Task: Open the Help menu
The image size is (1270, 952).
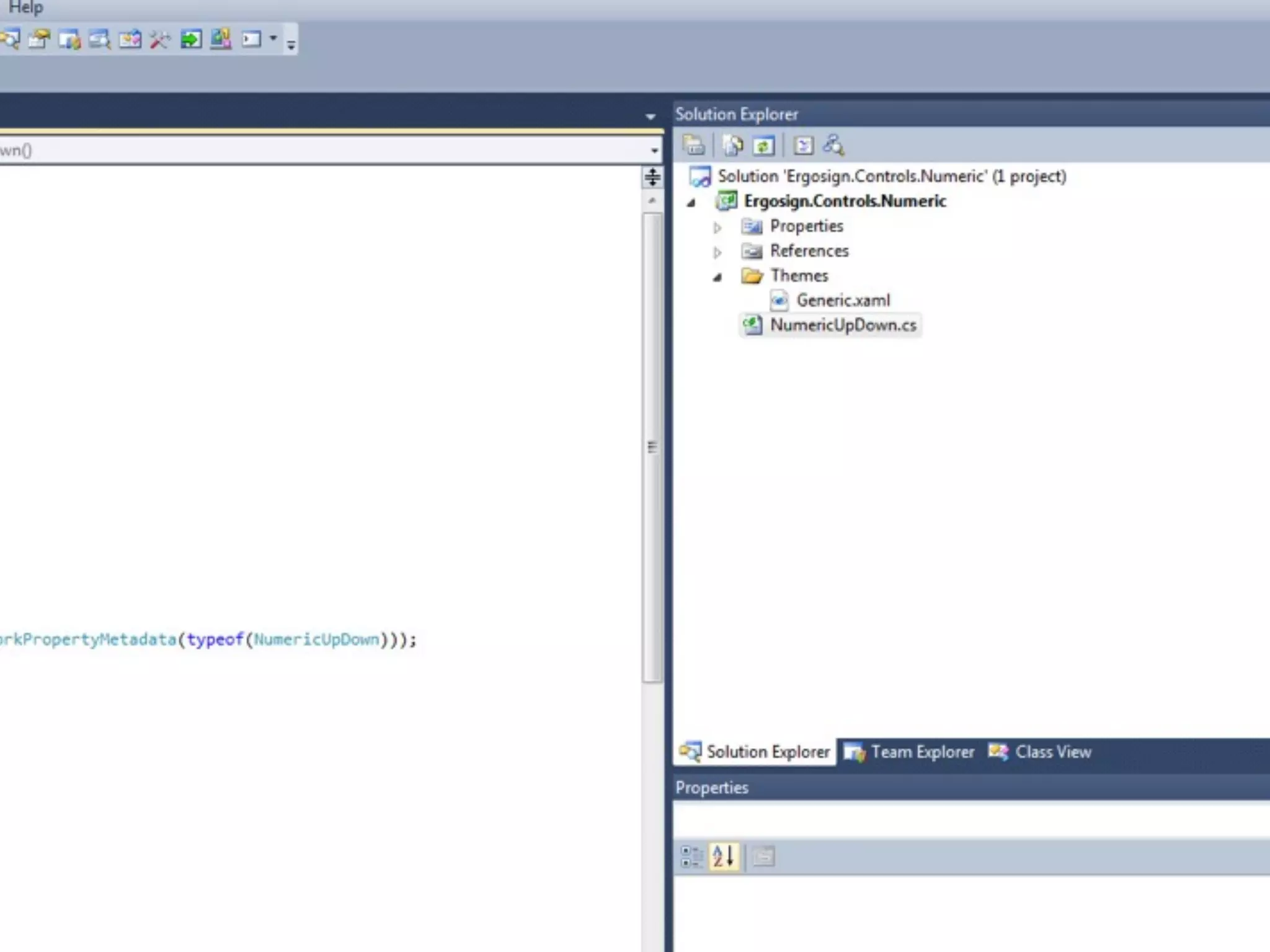Action: pos(25,8)
